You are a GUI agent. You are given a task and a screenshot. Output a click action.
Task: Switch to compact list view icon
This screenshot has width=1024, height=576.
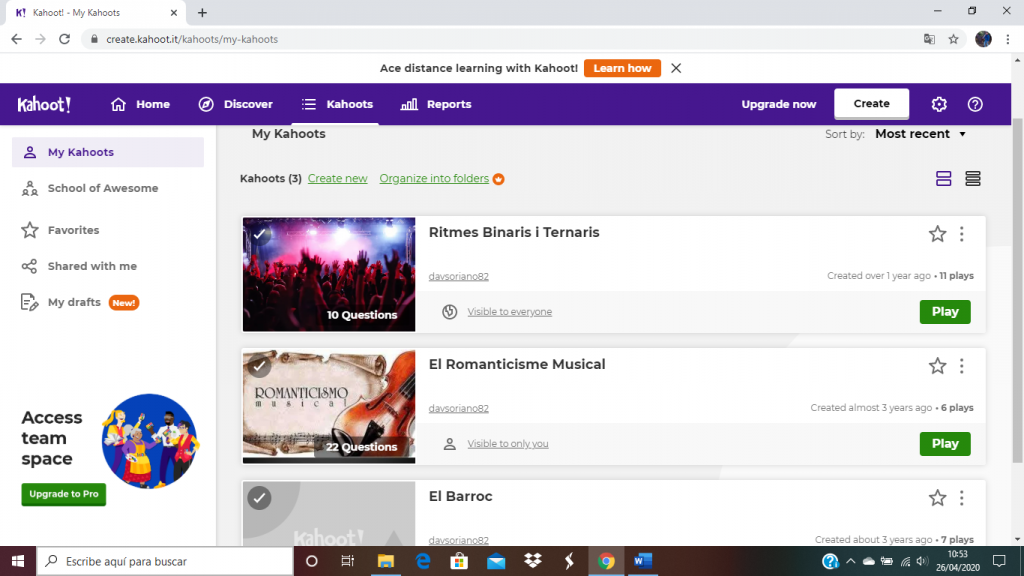click(973, 179)
